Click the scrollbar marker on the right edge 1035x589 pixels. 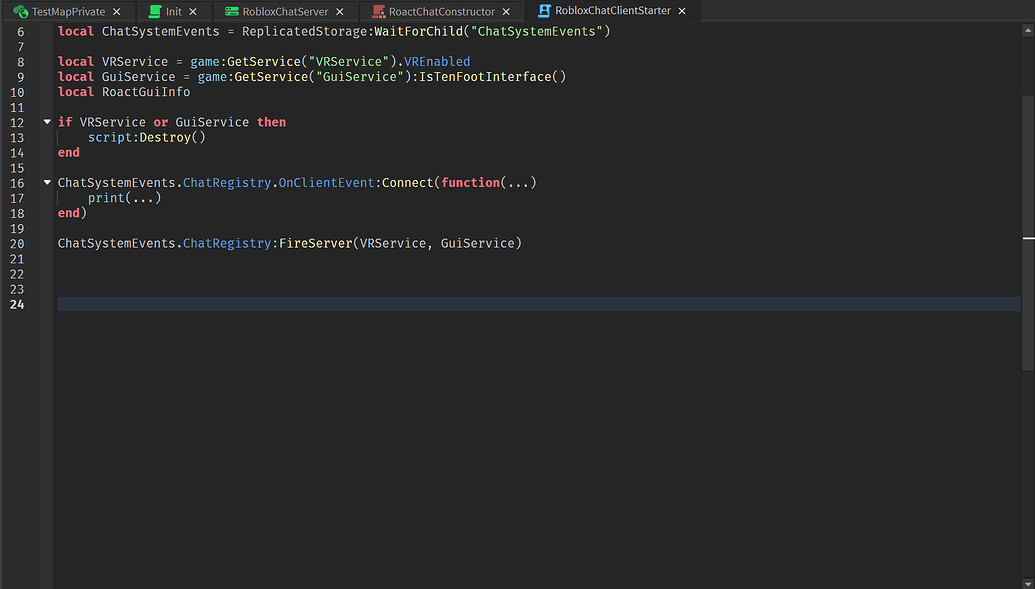click(1028, 238)
